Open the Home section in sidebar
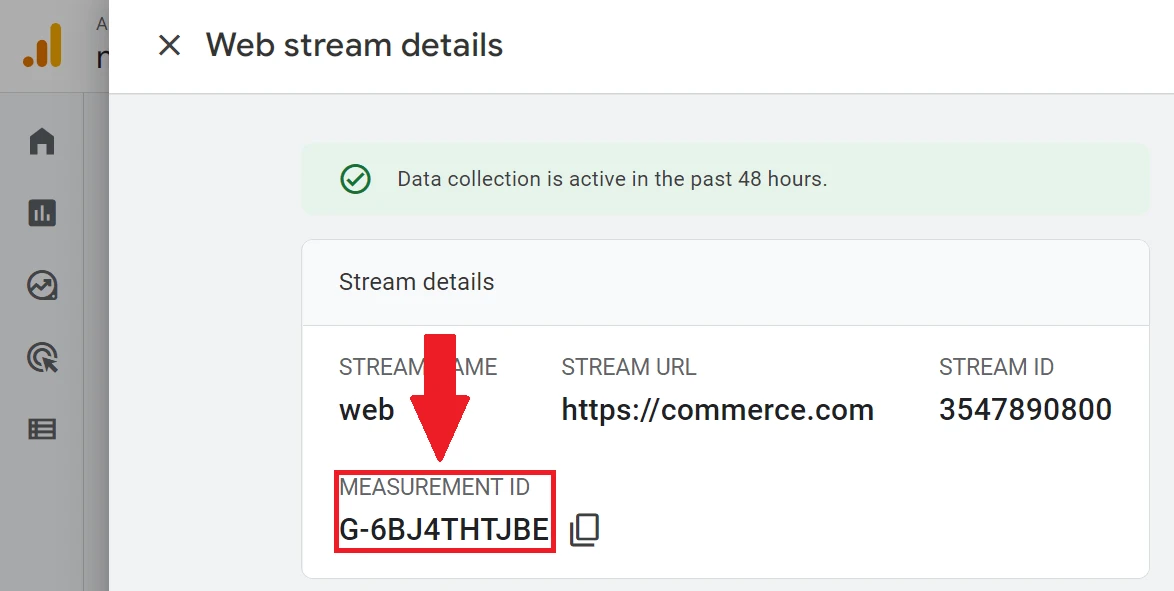1174x591 pixels. [x=42, y=142]
